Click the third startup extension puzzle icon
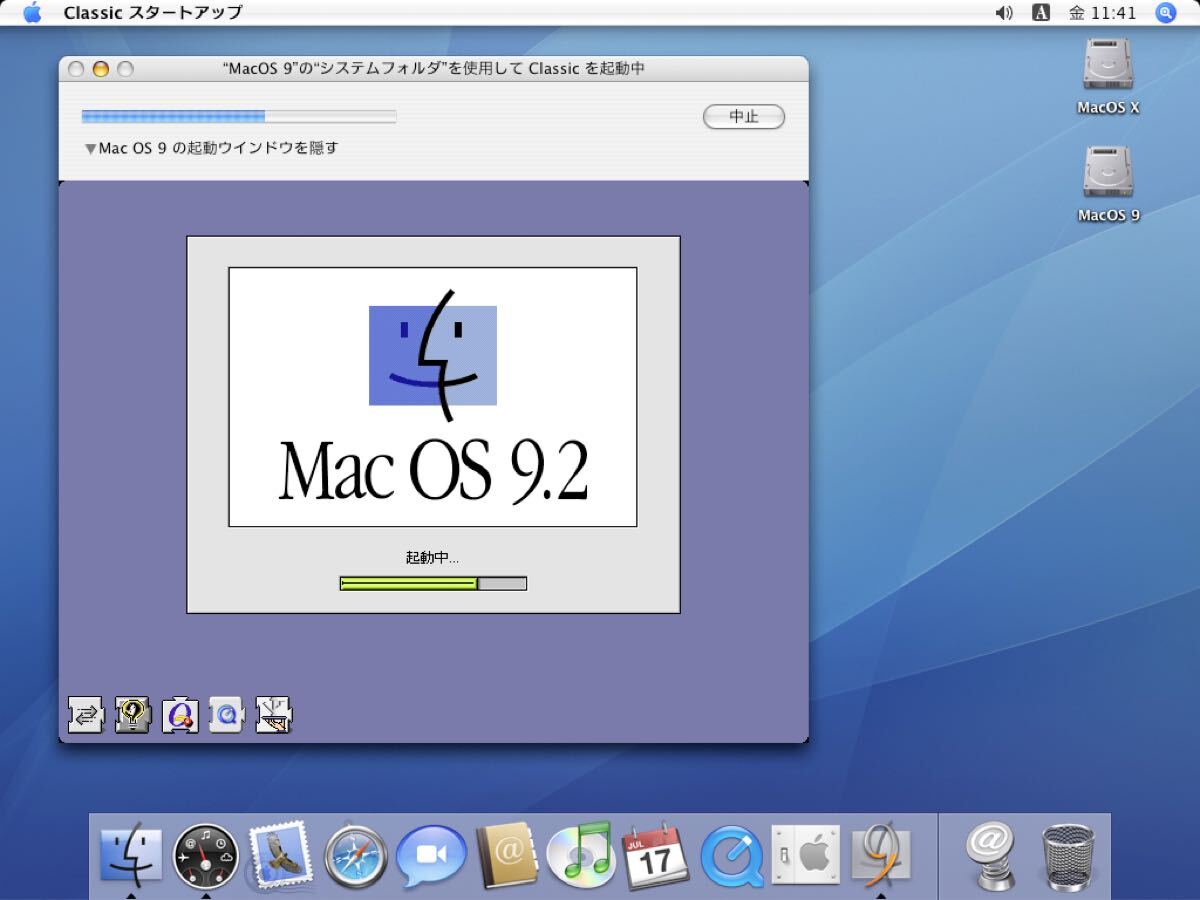This screenshot has height=900, width=1200. pyautogui.click(x=180, y=714)
